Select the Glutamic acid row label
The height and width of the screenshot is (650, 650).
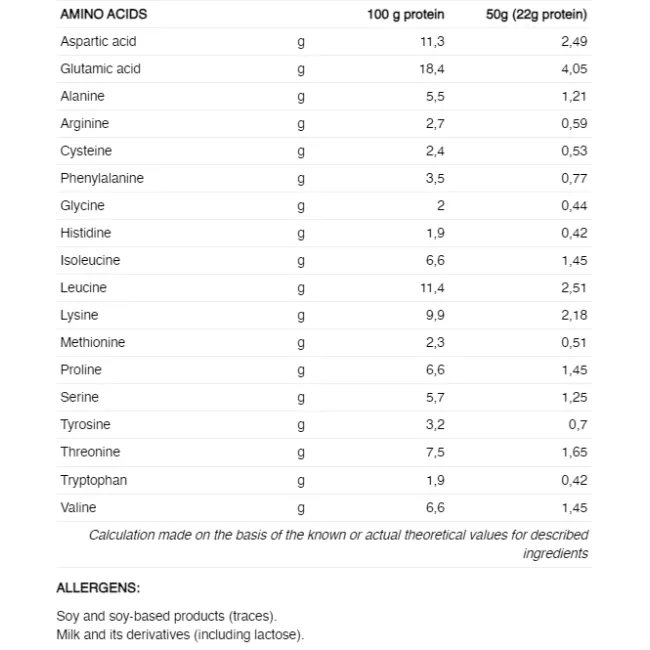100,69
